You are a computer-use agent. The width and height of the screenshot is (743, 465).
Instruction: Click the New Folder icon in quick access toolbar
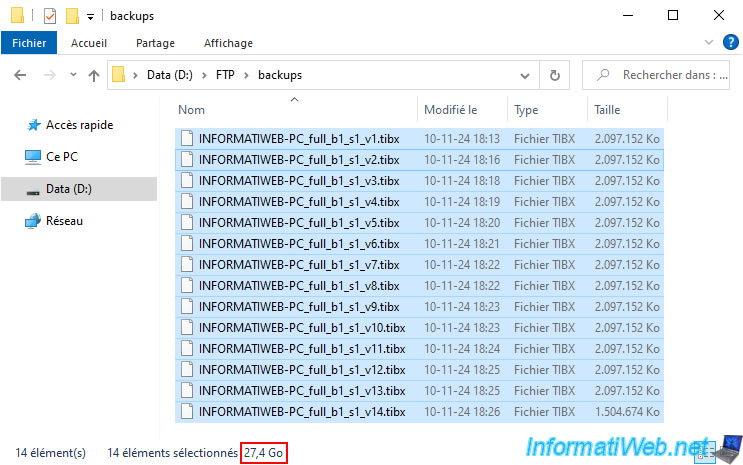coord(72,16)
